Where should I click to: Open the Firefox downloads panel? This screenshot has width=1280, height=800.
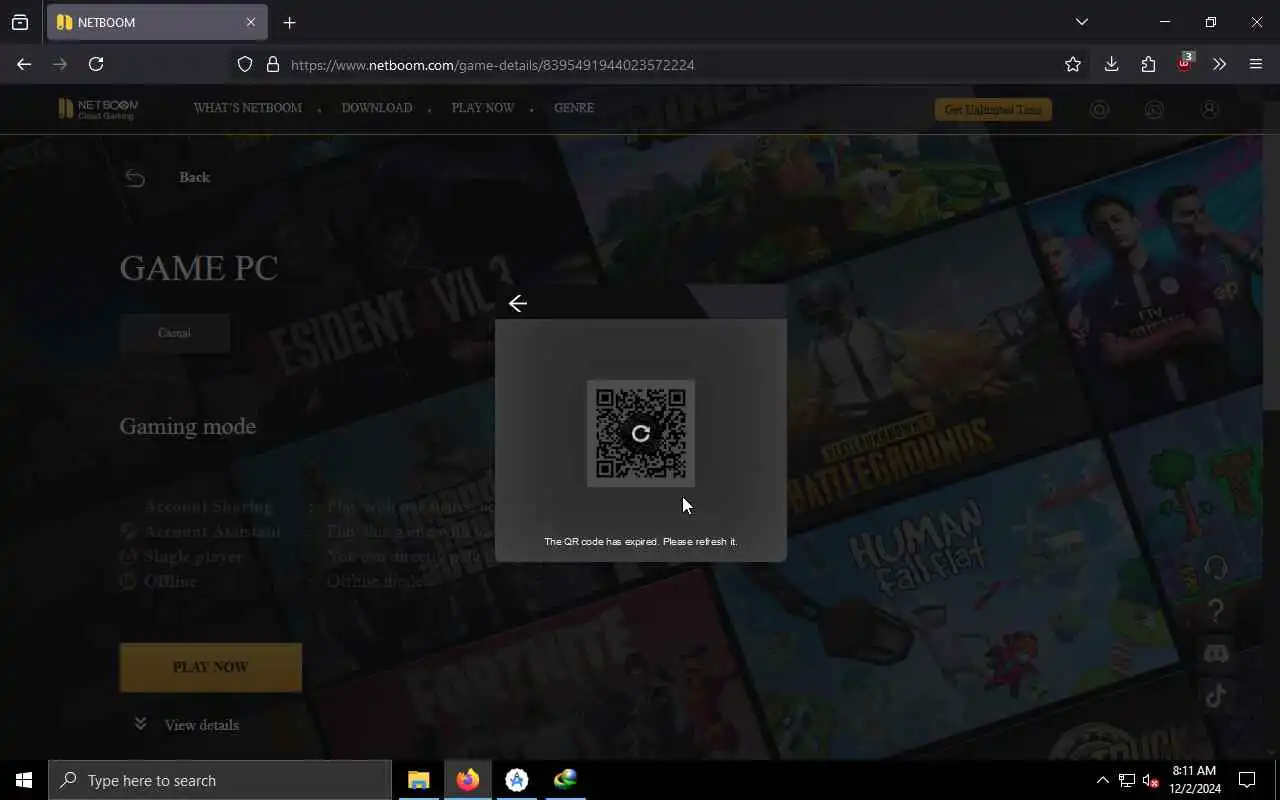1111,64
